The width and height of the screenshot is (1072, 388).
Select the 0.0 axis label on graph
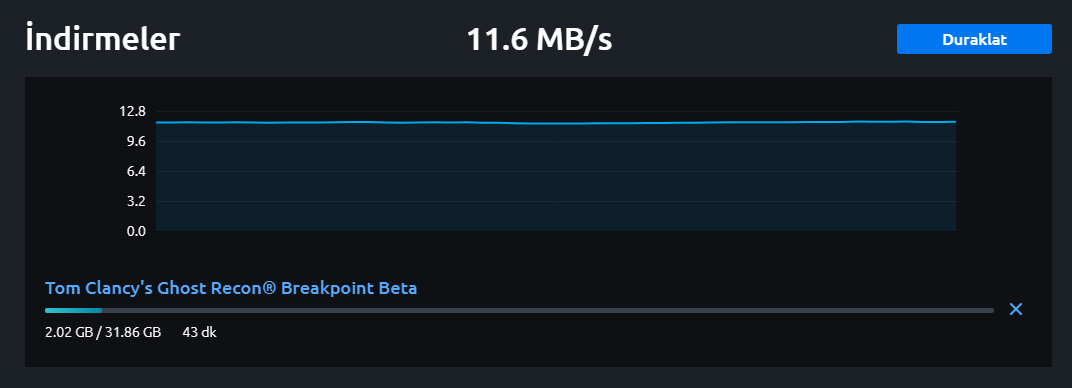(135, 232)
